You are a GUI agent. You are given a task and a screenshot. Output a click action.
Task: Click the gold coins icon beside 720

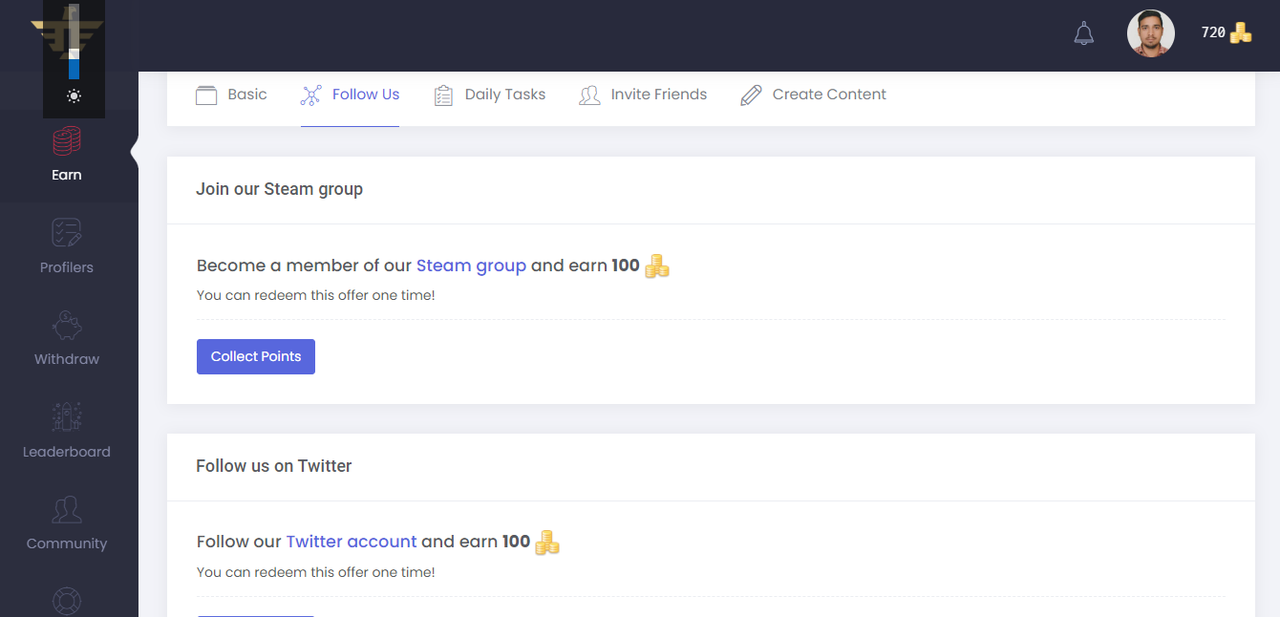[1241, 33]
